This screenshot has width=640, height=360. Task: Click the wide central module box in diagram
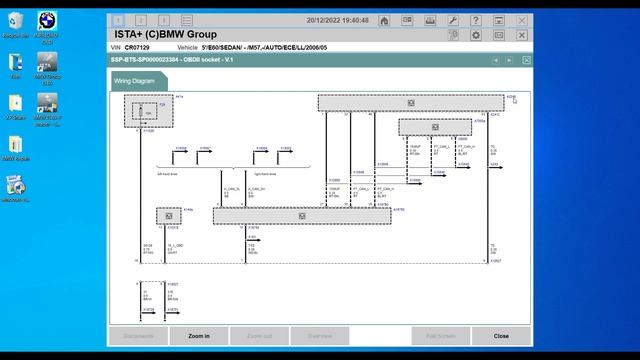(x=302, y=216)
